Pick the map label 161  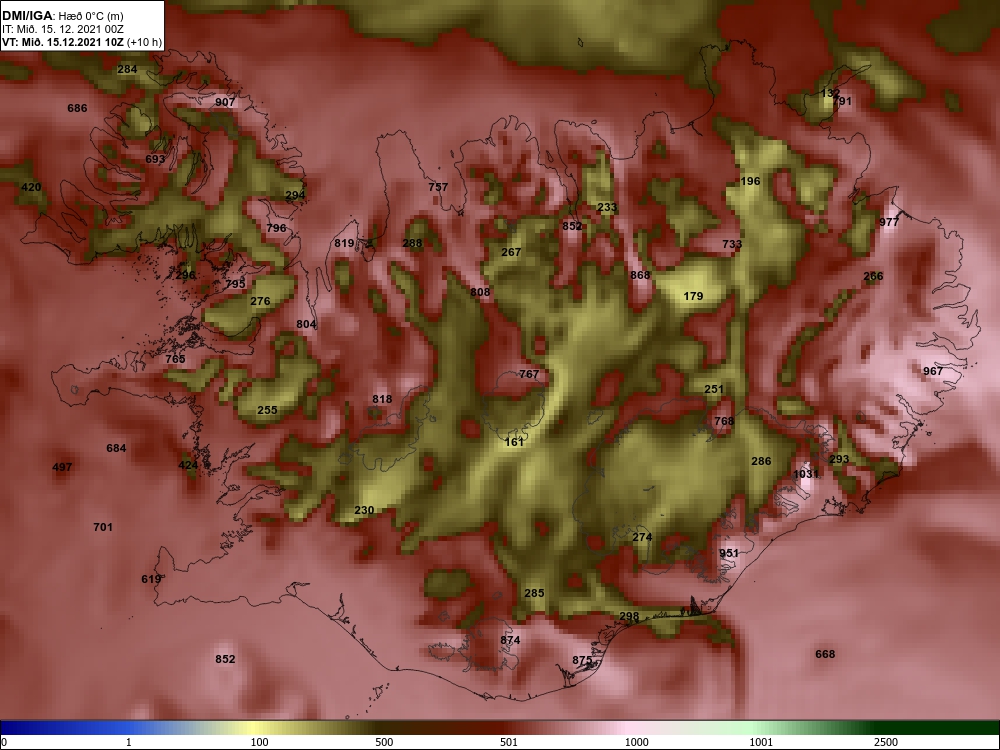(x=514, y=442)
